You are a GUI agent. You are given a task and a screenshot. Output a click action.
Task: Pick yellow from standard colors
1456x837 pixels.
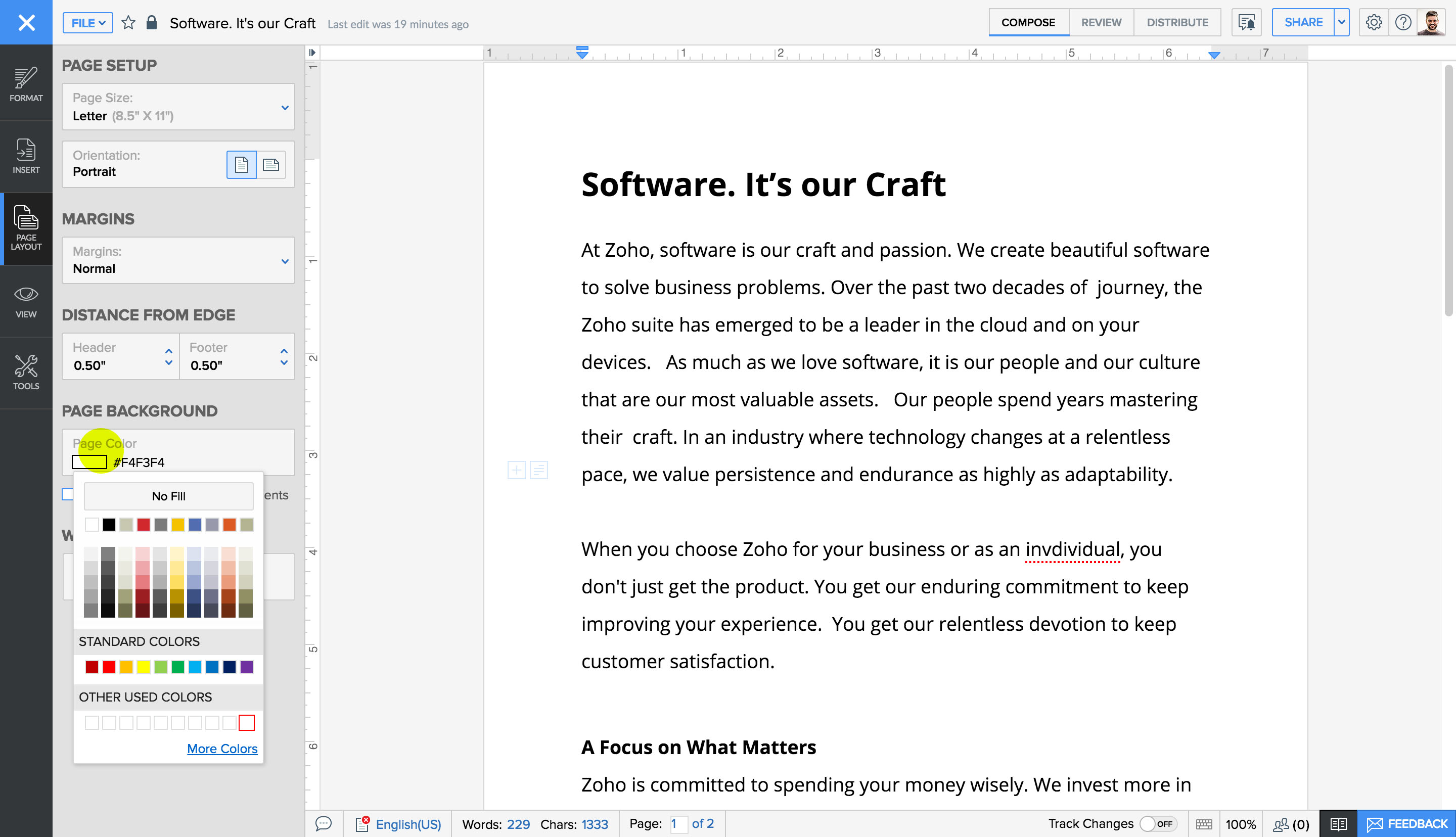click(x=143, y=667)
